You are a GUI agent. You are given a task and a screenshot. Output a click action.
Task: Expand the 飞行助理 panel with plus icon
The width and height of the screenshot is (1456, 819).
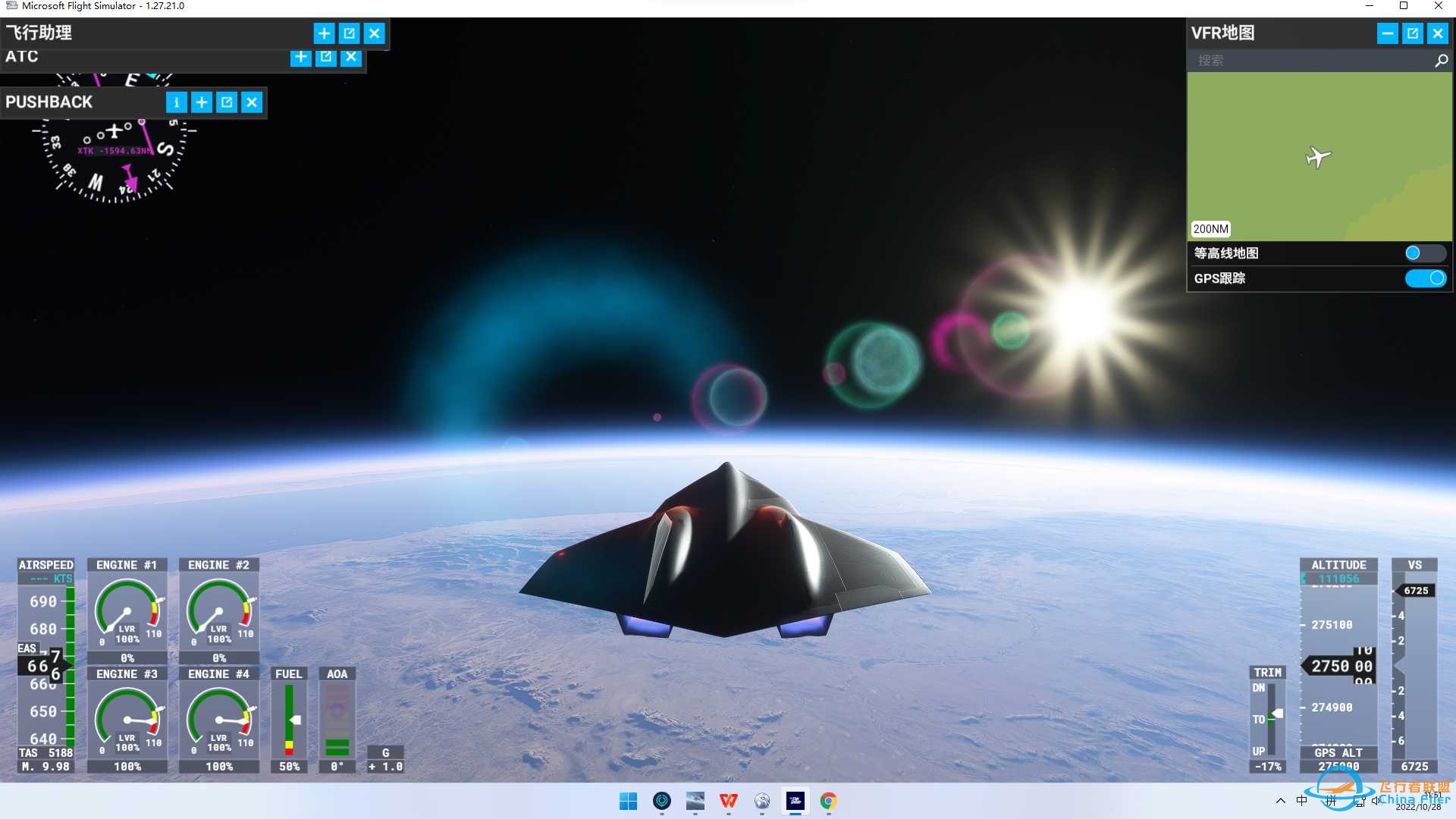(324, 33)
